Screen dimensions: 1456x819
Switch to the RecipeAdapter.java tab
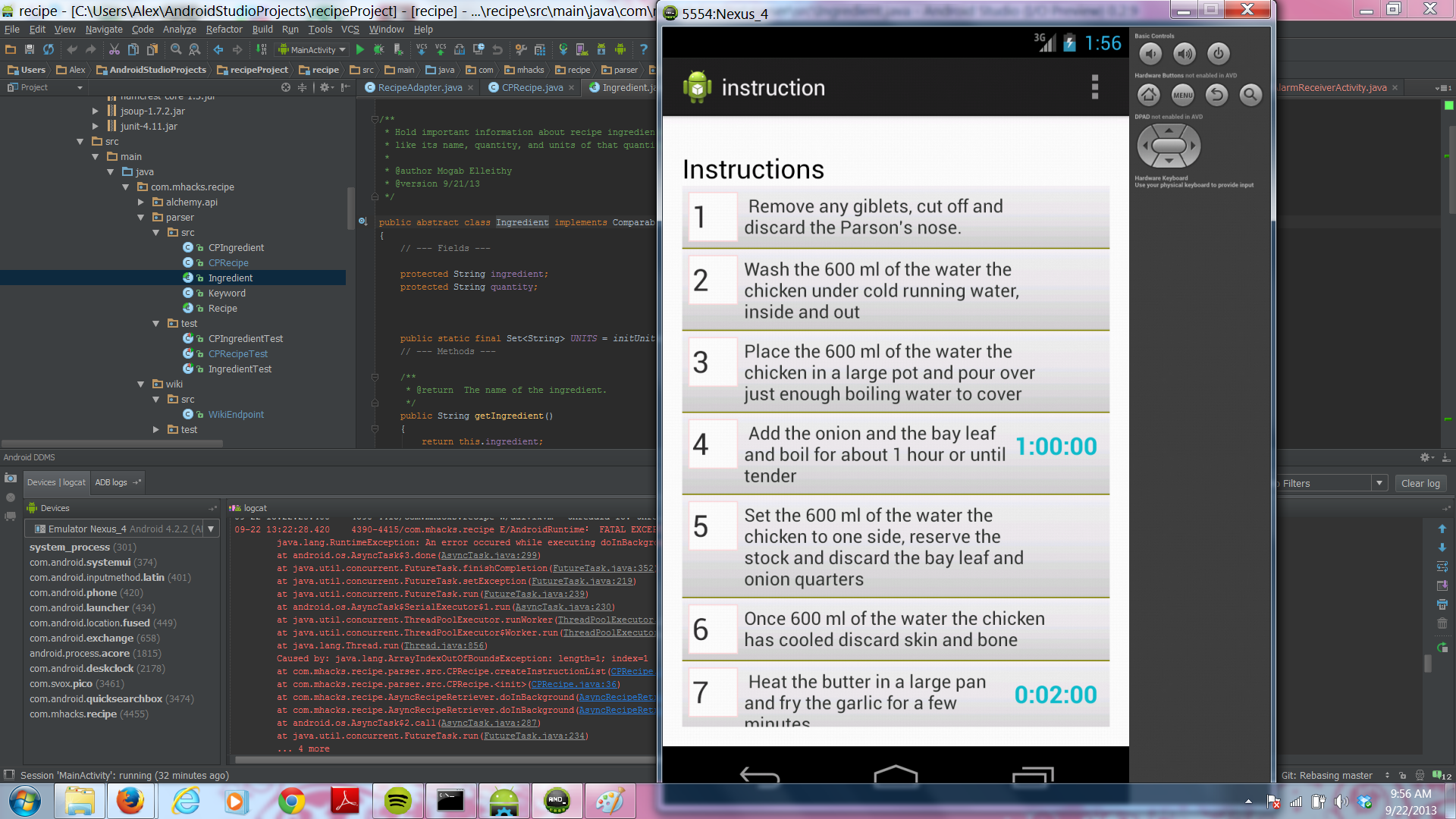click(x=419, y=88)
